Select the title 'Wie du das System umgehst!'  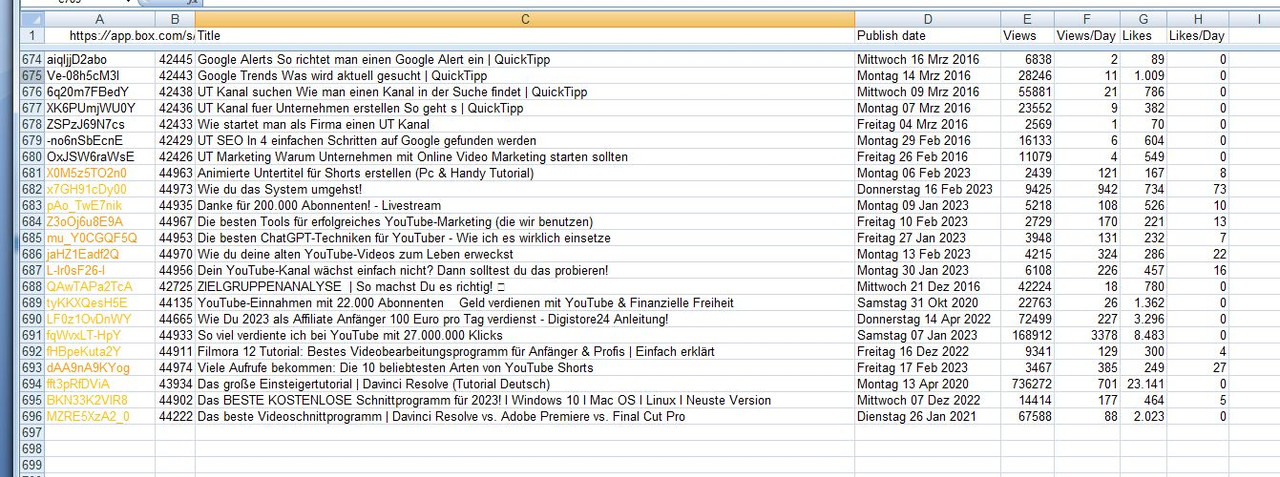tap(280, 189)
